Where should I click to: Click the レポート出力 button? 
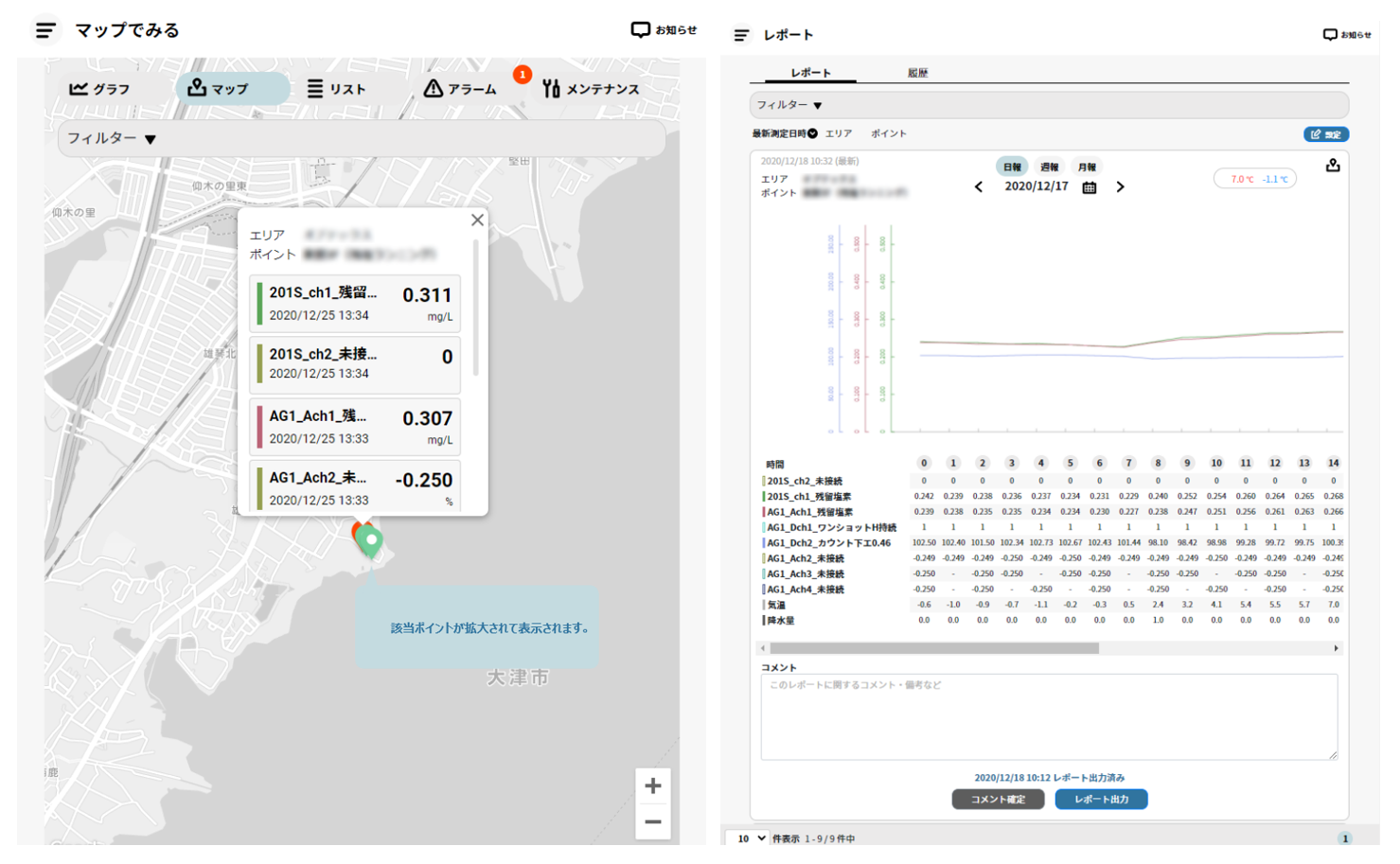pyautogui.click(x=1101, y=800)
